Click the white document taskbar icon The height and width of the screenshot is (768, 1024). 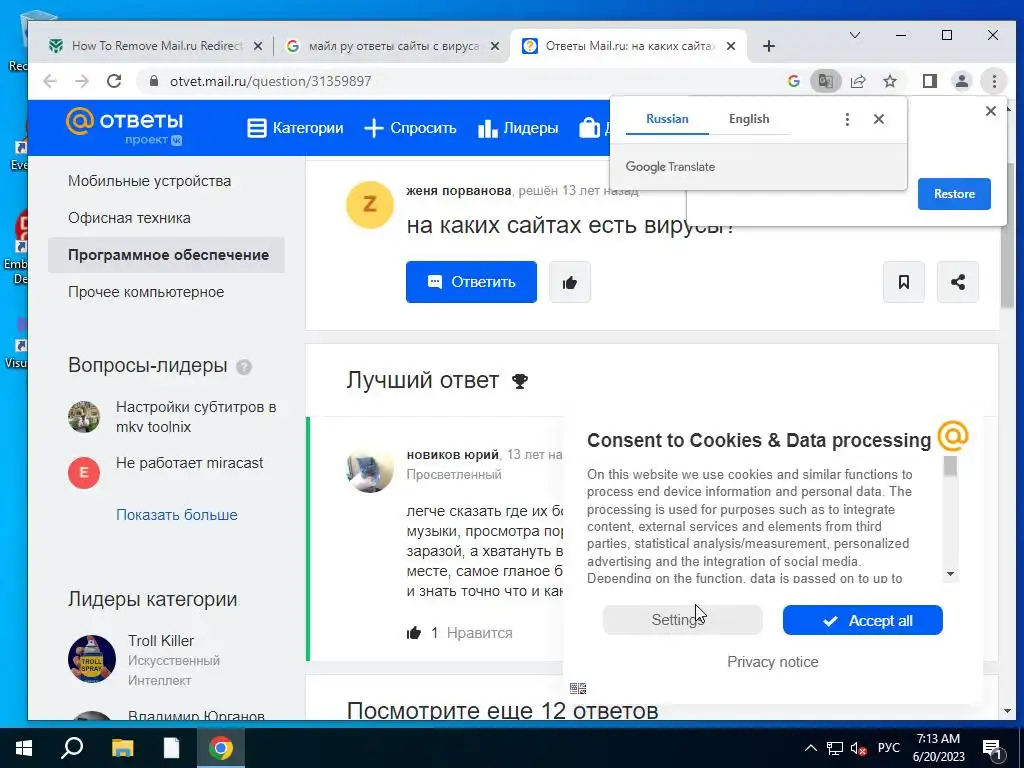point(171,748)
